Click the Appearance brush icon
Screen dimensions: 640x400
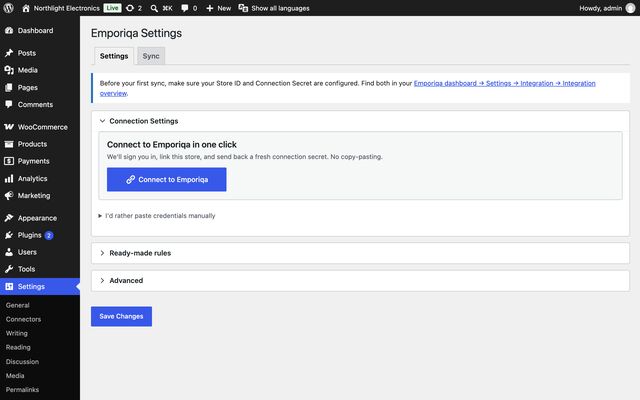(9, 218)
